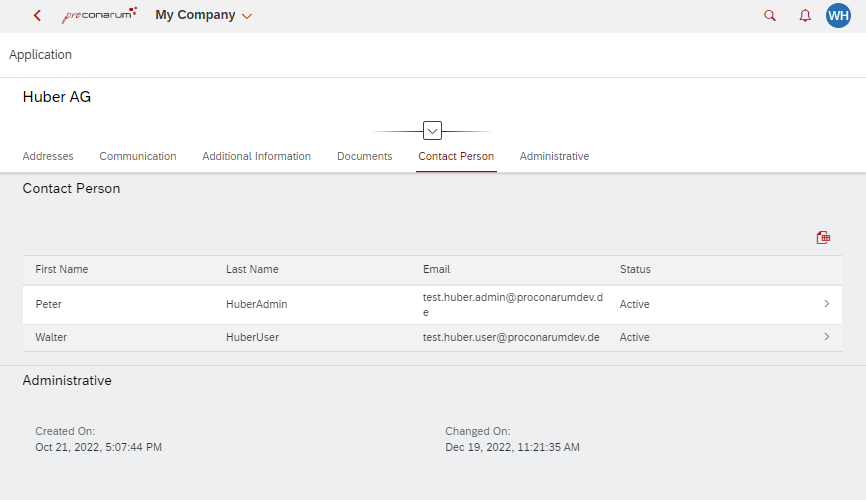The image size is (866, 500).
Task: Select the 'HuberUser' last name cell
Action: tap(252, 338)
